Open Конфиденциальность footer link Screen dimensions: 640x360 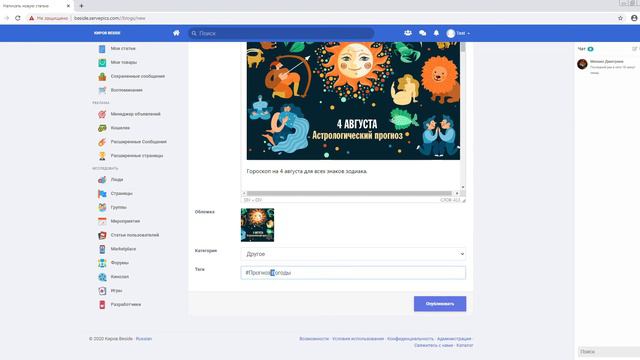[x=410, y=339]
